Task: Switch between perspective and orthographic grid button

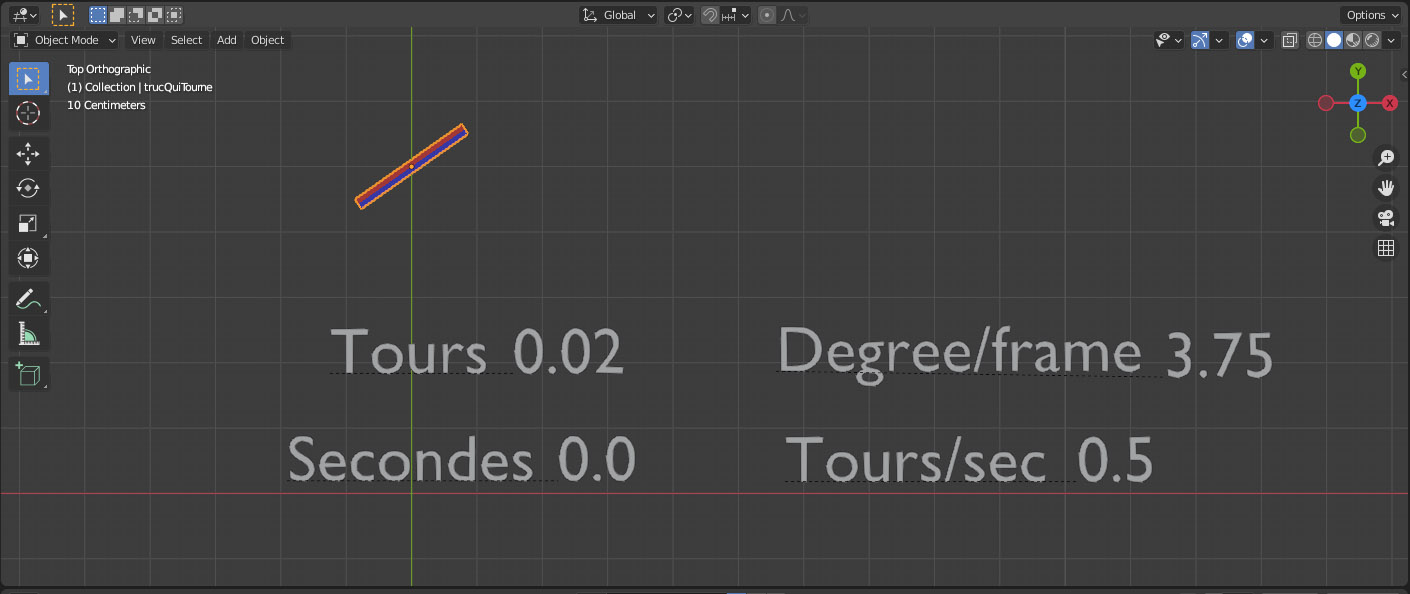Action: tap(1386, 248)
